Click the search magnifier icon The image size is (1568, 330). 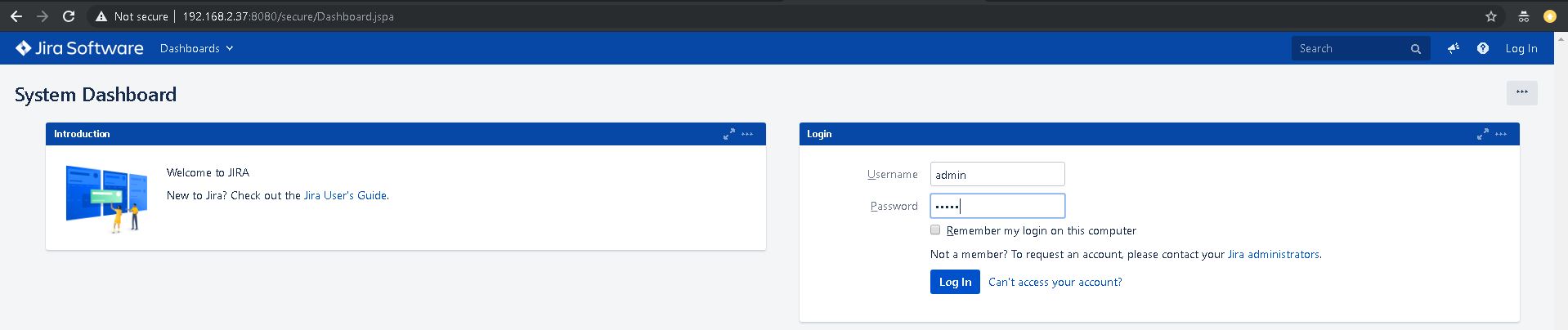pos(1415,49)
